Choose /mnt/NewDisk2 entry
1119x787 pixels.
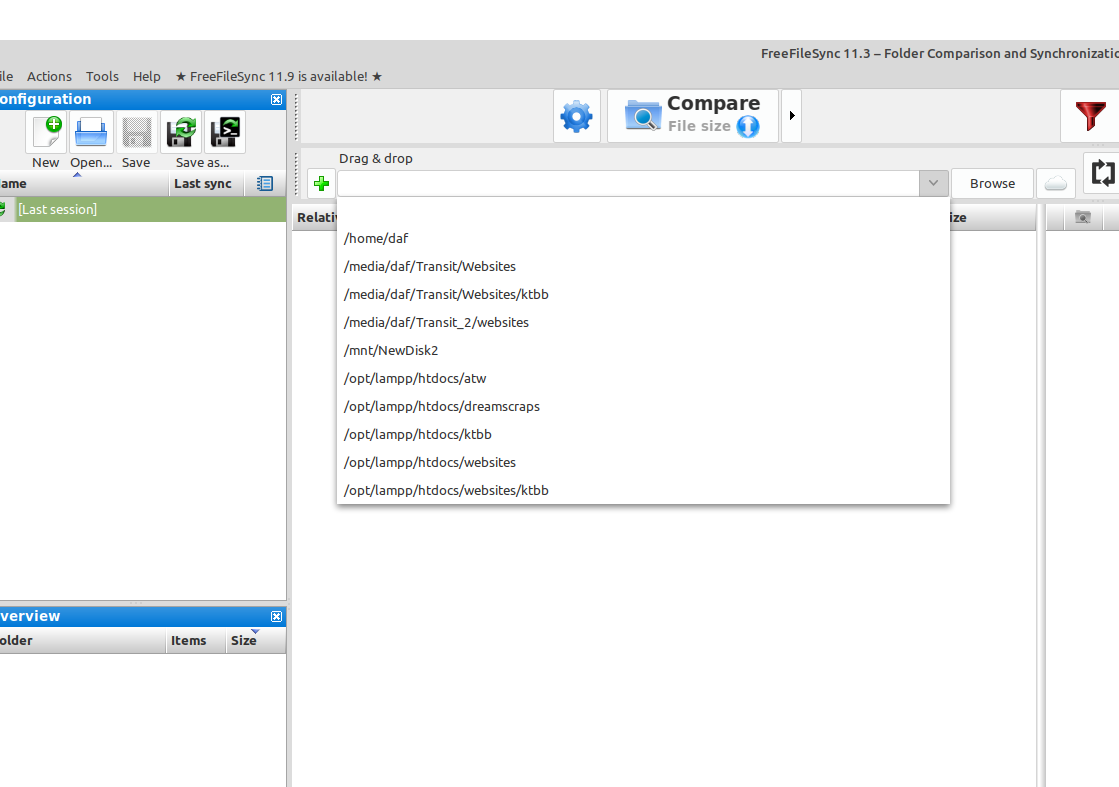point(643,350)
